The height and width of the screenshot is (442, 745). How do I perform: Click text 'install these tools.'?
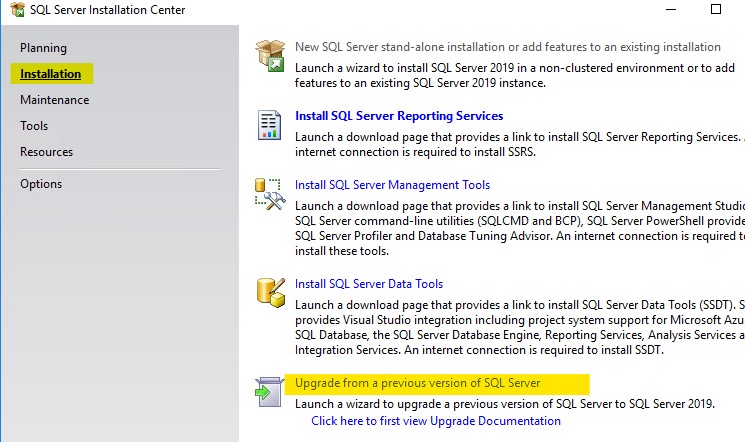click(x=342, y=251)
